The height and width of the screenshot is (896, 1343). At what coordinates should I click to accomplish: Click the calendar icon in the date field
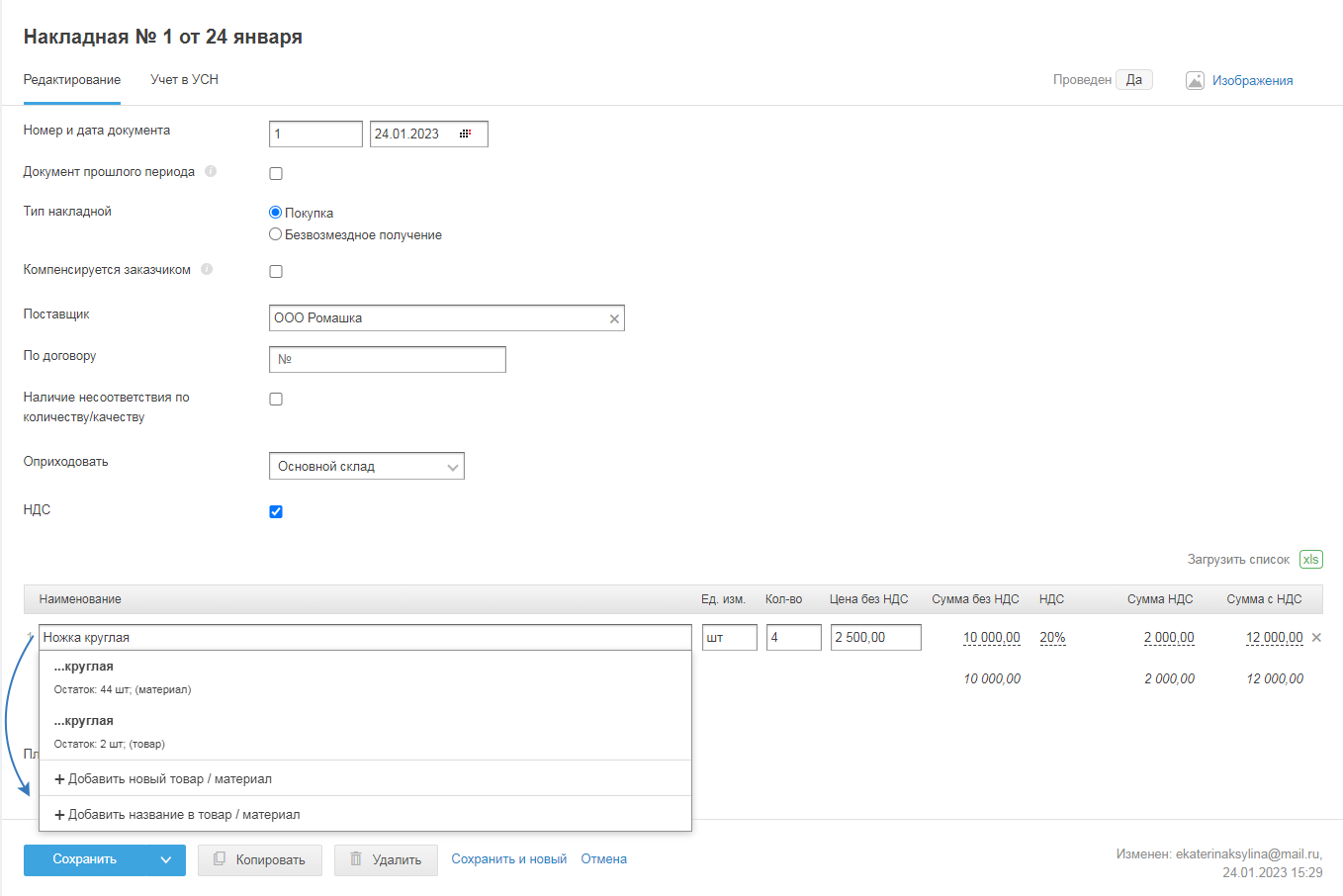click(x=465, y=134)
